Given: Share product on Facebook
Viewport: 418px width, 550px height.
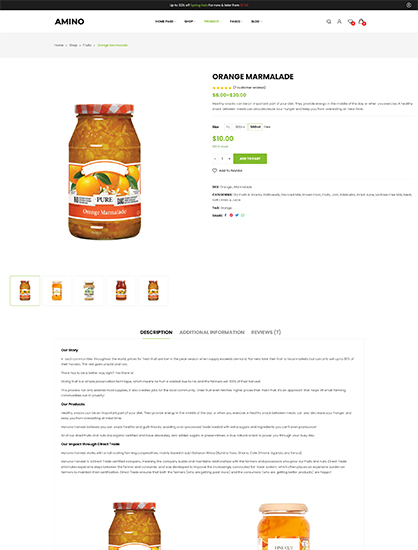Looking at the screenshot, I should (x=225, y=215).
